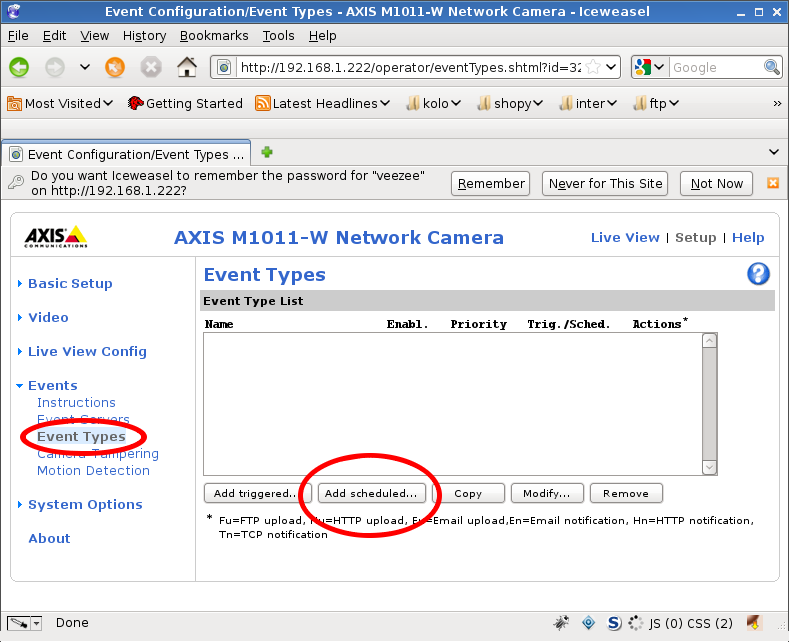Open Latest Headlines feed dropdown
Screen dimensions: 789x642
click(323, 103)
